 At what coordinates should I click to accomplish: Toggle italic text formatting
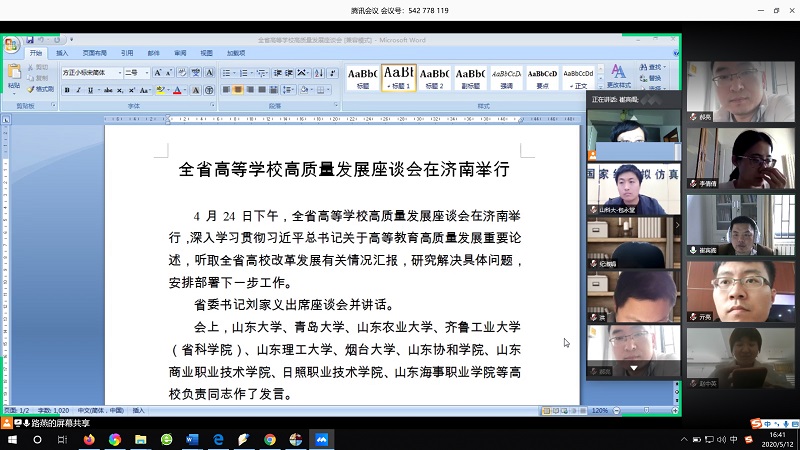(x=79, y=90)
